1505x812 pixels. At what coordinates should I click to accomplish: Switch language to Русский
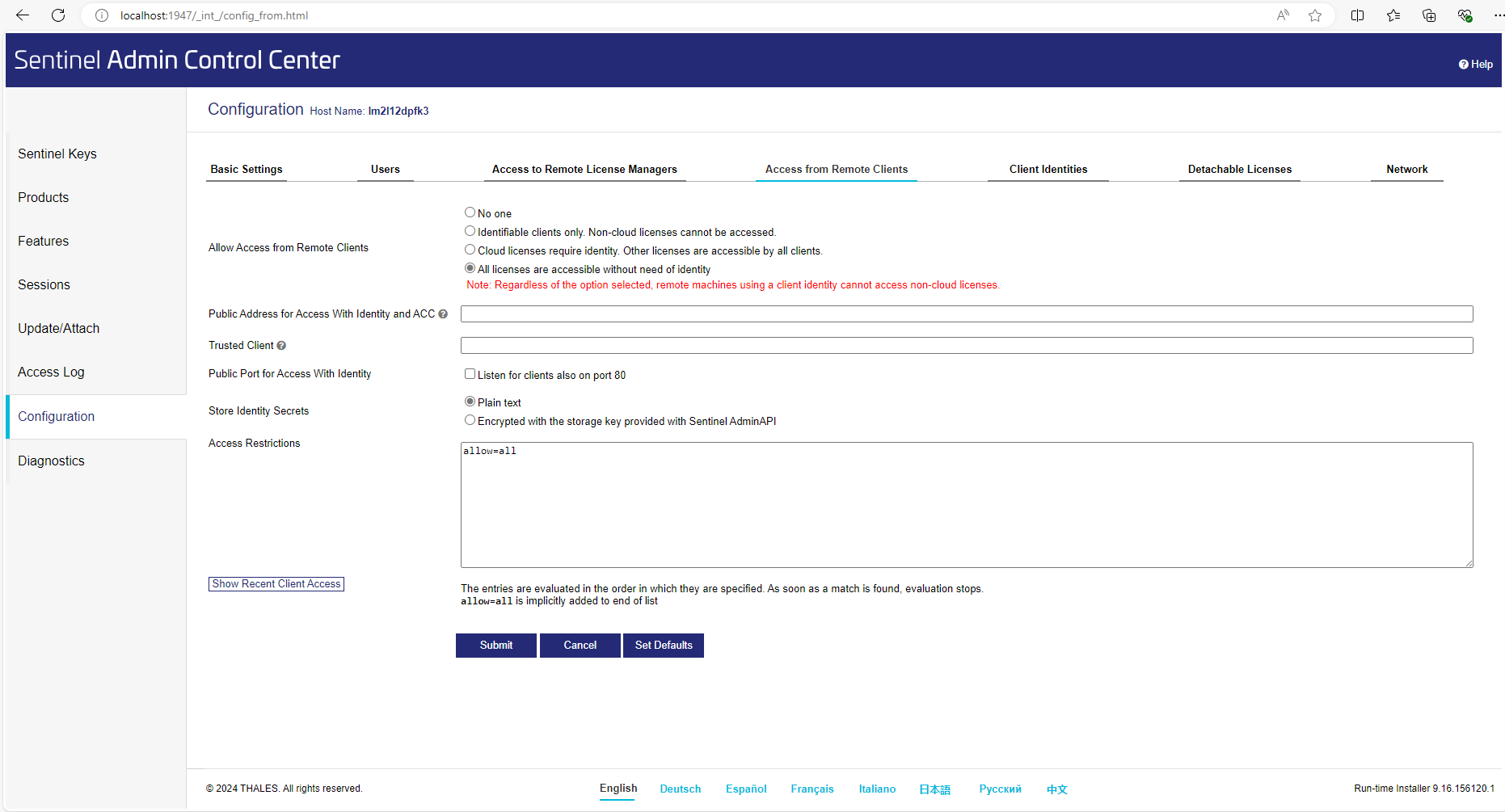(x=1001, y=789)
